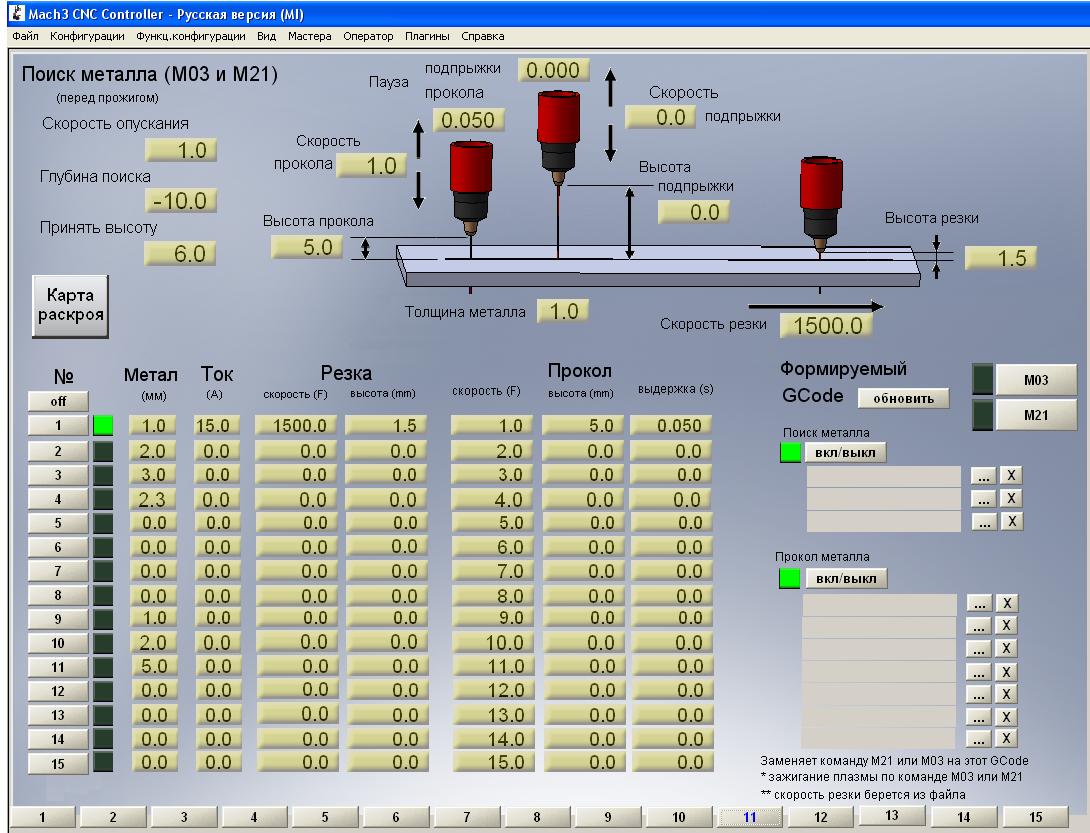This screenshot has width=1090, height=833.
Task: Click the Mach3 title bar app icon
Action: coord(17,13)
